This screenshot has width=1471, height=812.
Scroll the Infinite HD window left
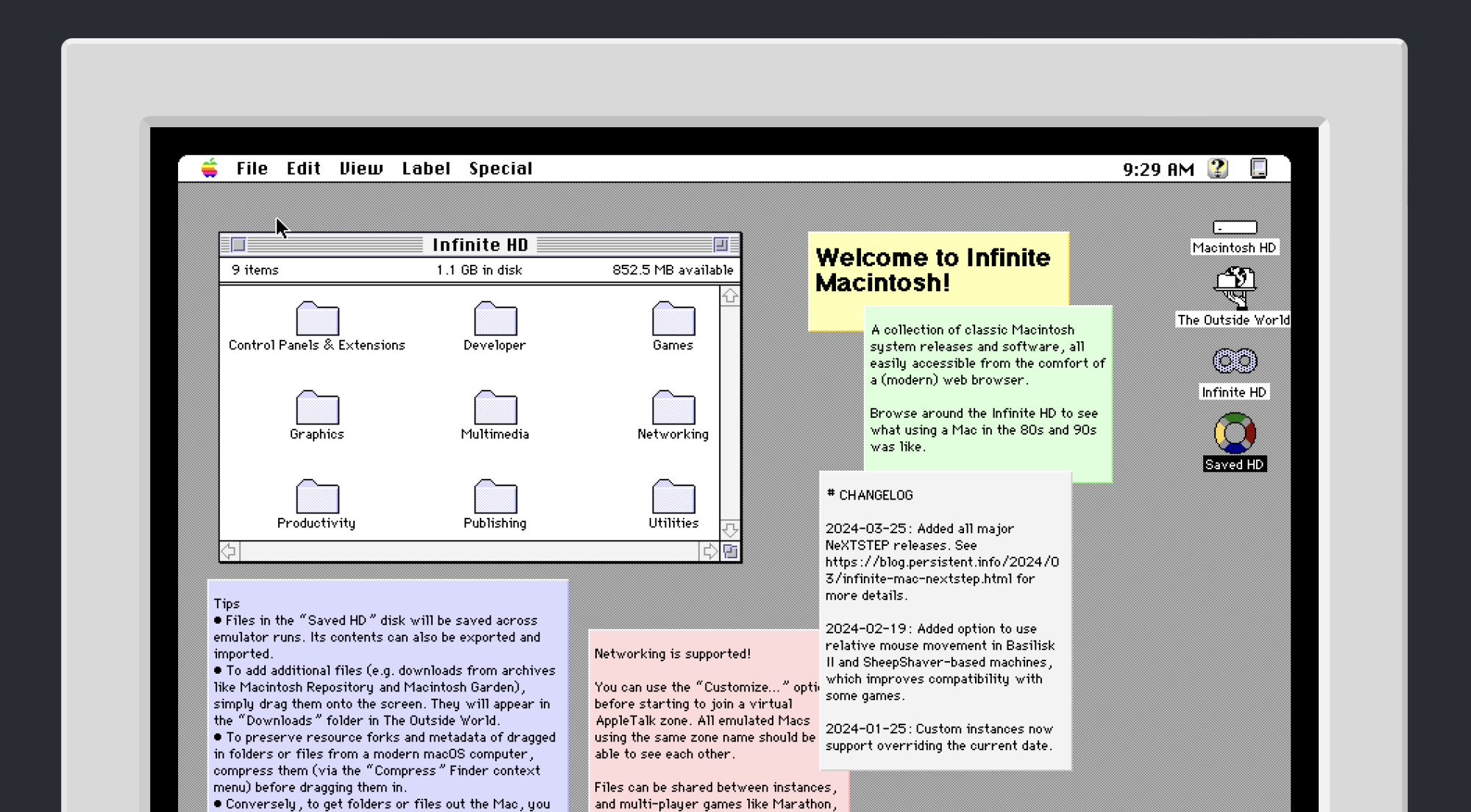[228, 551]
